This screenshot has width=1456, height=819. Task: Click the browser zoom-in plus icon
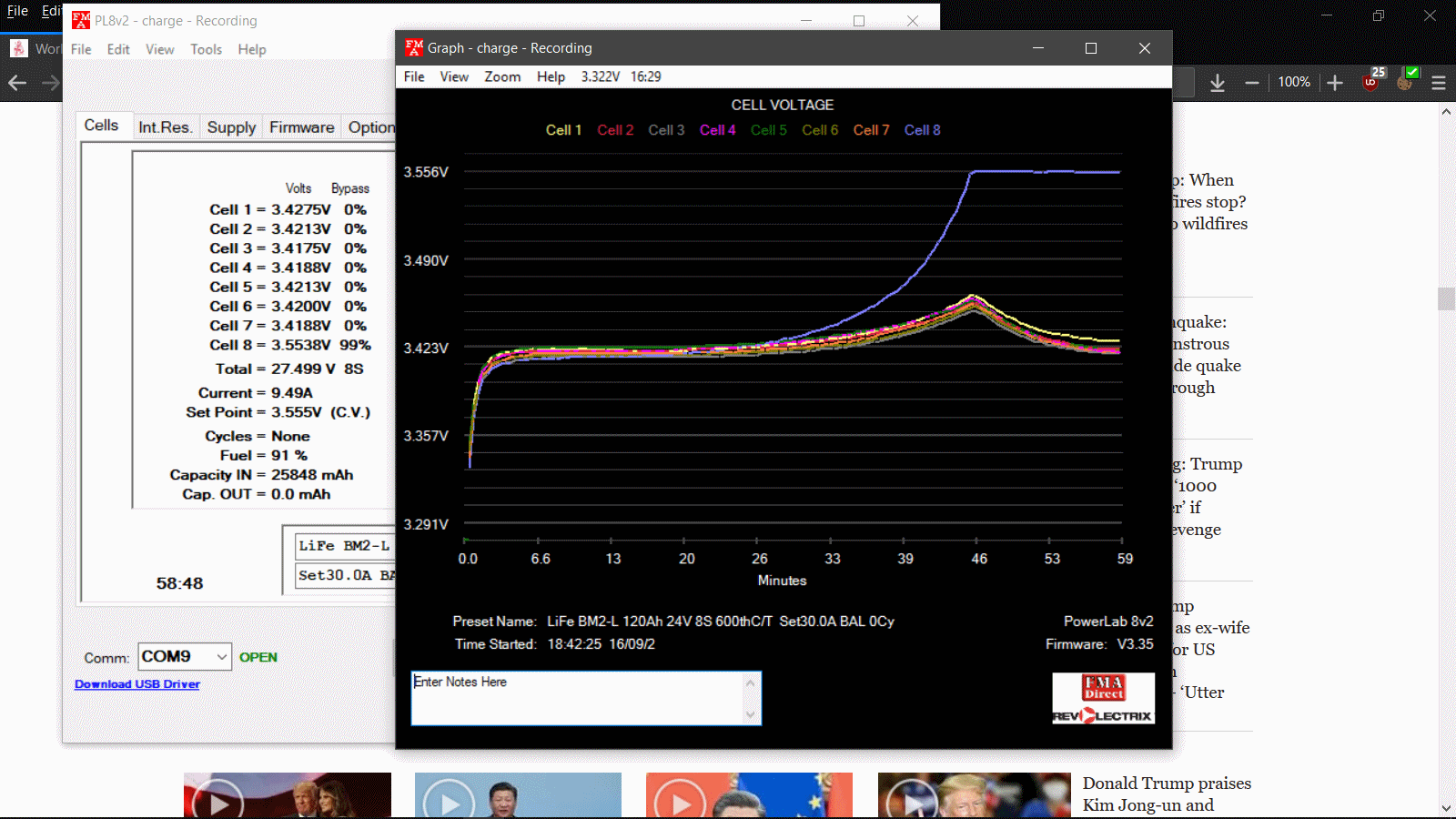click(1335, 83)
